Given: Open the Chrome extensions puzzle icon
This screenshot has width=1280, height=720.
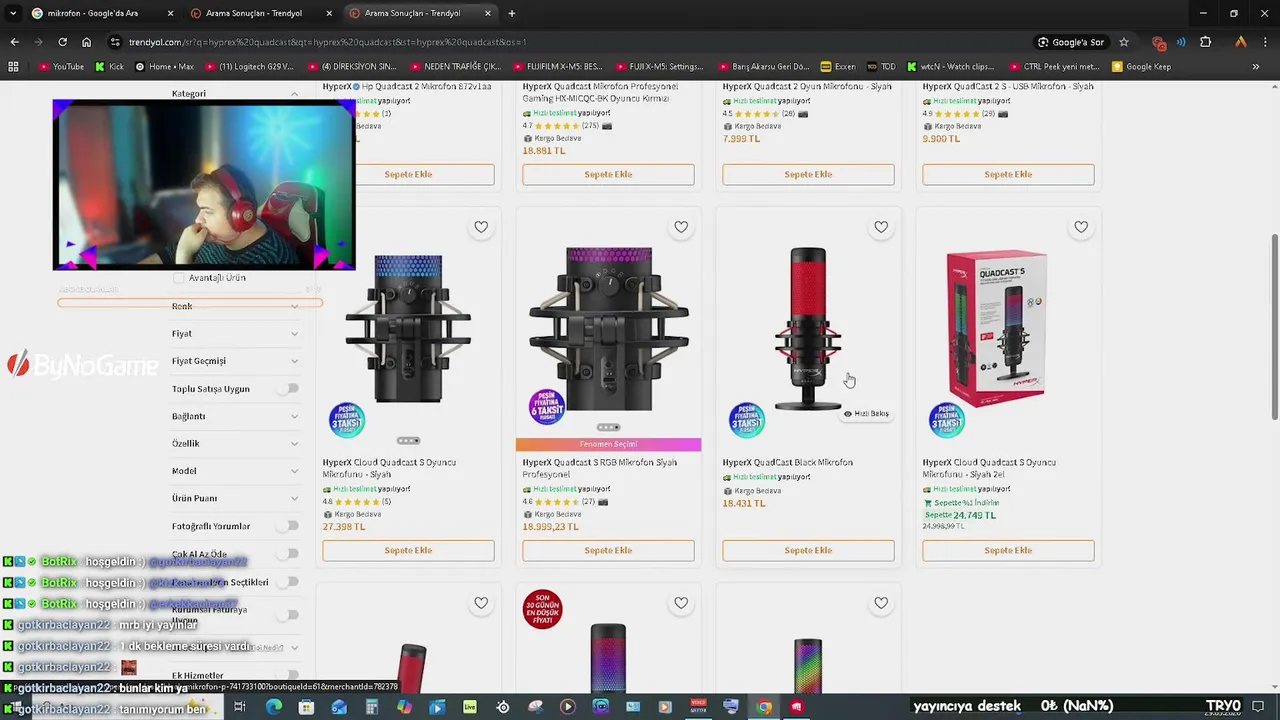Looking at the screenshot, I should (x=1205, y=42).
